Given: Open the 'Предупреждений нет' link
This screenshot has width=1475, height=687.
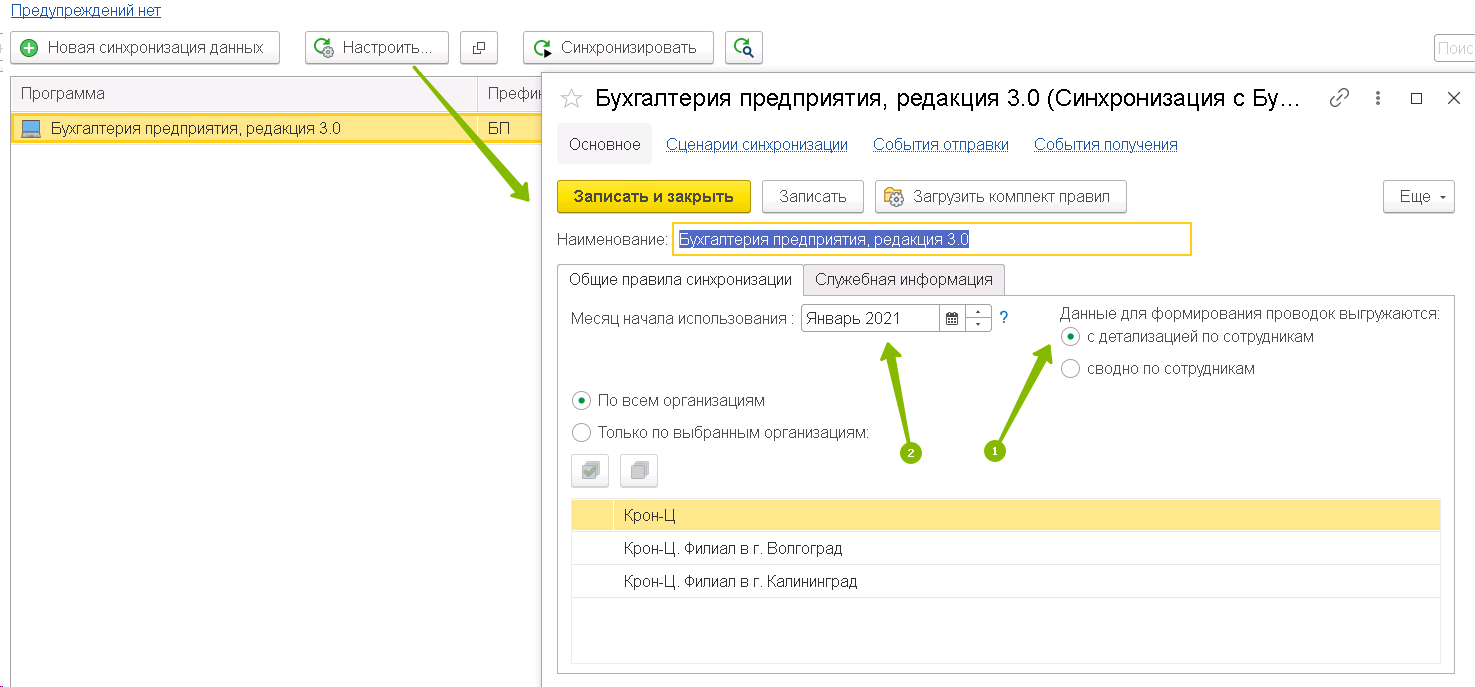Looking at the screenshot, I should tap(85, 11).
